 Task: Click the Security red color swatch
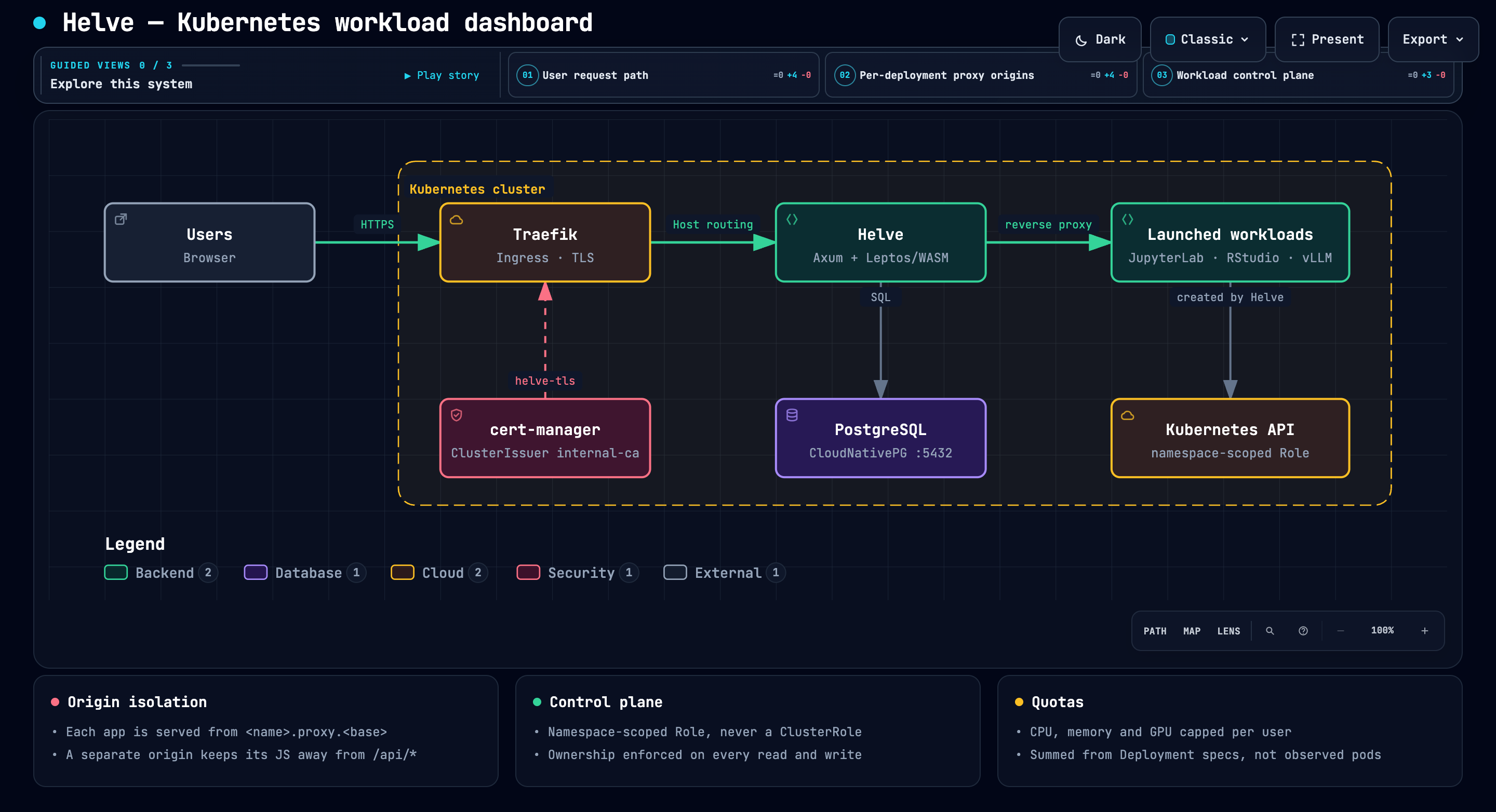pyautogui.click(x=528, y=573)
